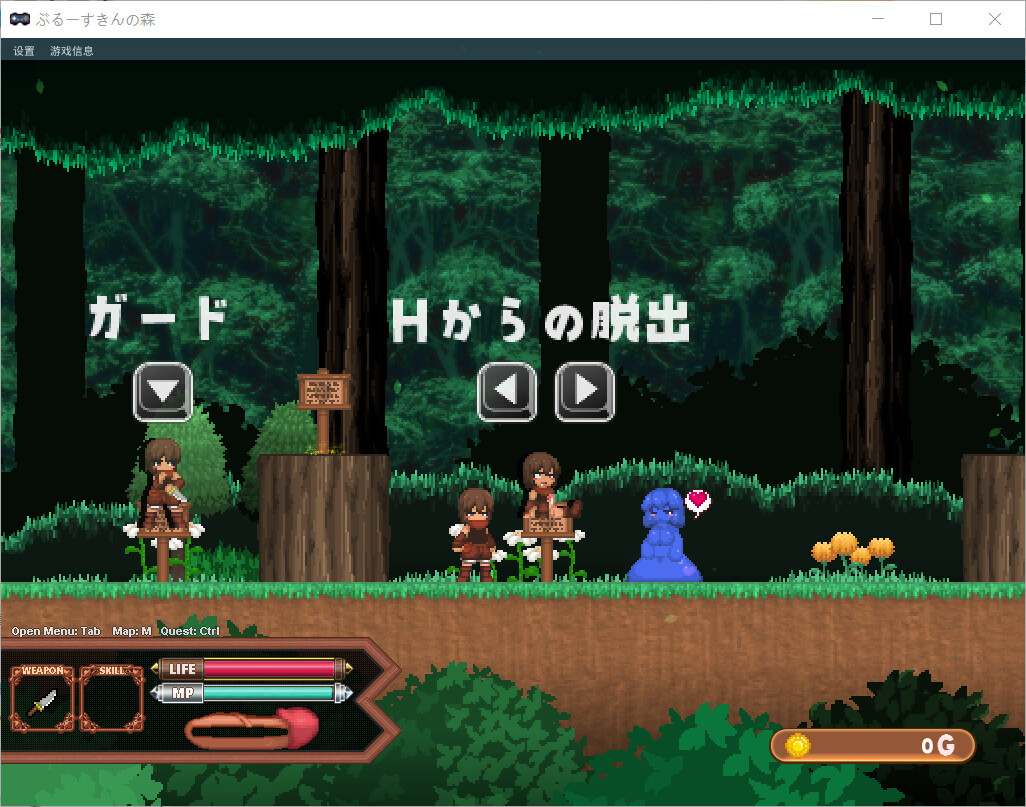This screenshot has width=1026, height=807.
Task: Click the gold coin icon
Action: coord(798,745)
